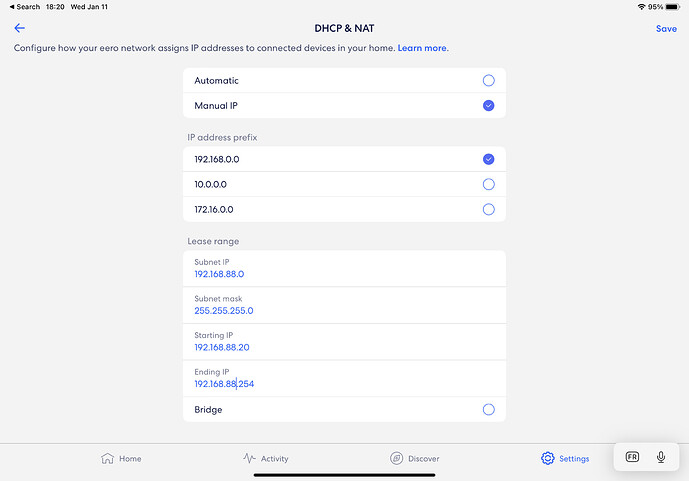Choose the 172.16.0.0 address prefix
Screen dimensions: 689x481
pos(488,209)
